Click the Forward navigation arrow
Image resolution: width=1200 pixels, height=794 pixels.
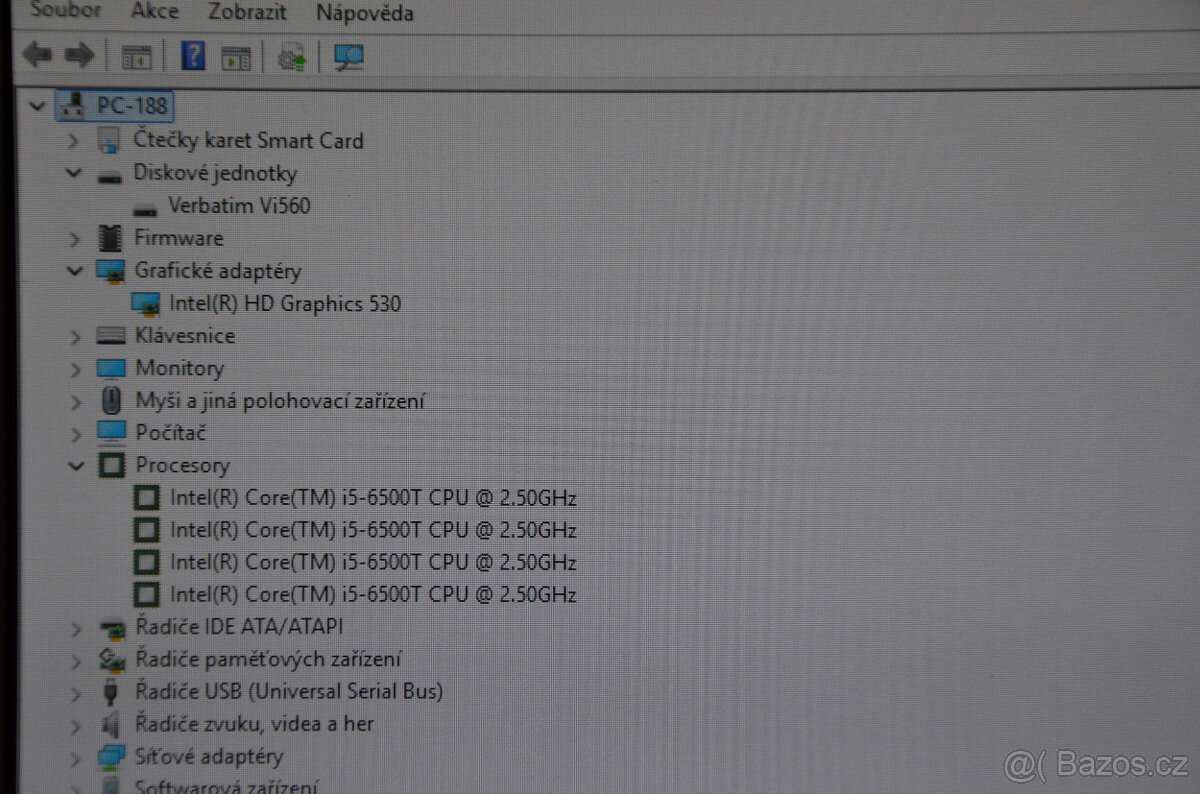[x=79, y=55]
